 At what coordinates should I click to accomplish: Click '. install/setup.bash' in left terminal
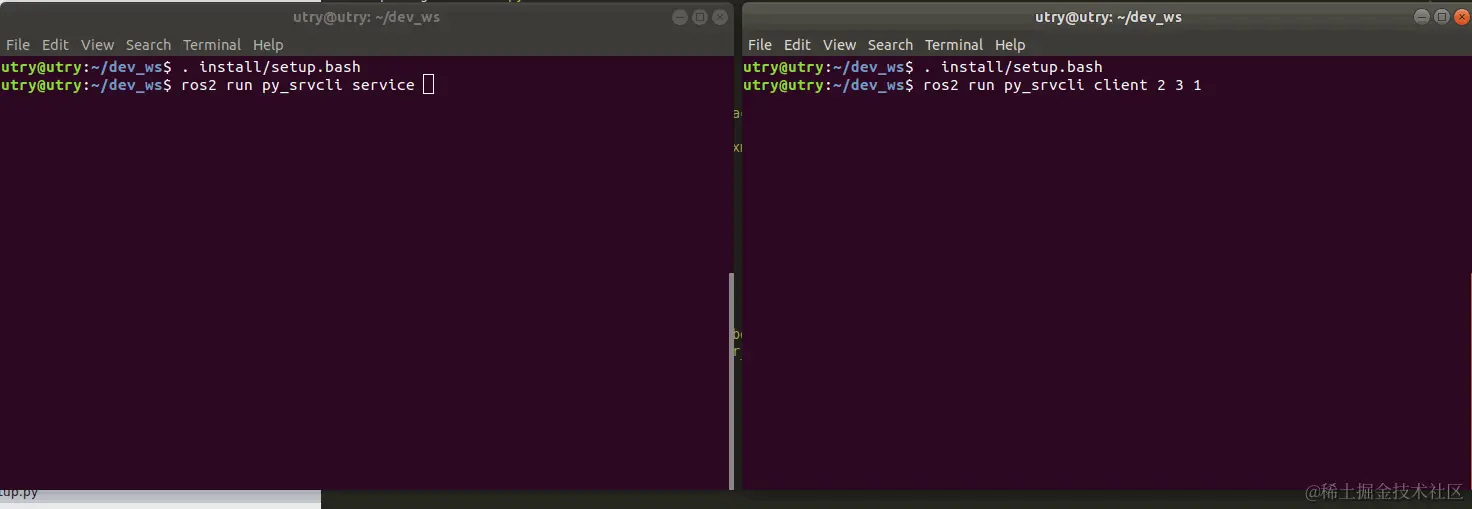point(270,67)
